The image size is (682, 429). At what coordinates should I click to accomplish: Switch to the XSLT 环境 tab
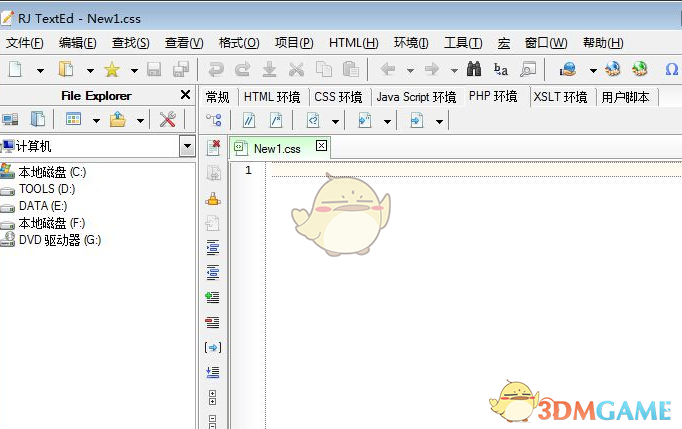[561, 97]
